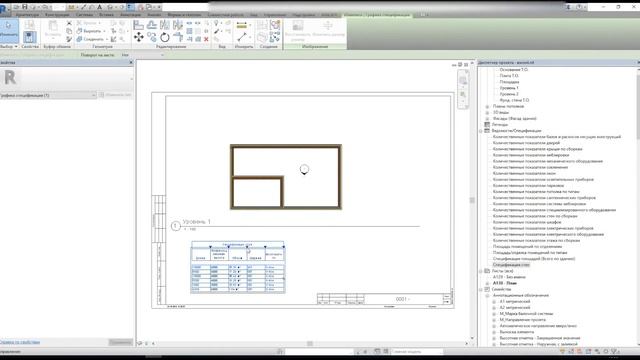The image size is (640, 360).
Task: Click Применить button in Properties panel
Action: [x=120, y=342]
